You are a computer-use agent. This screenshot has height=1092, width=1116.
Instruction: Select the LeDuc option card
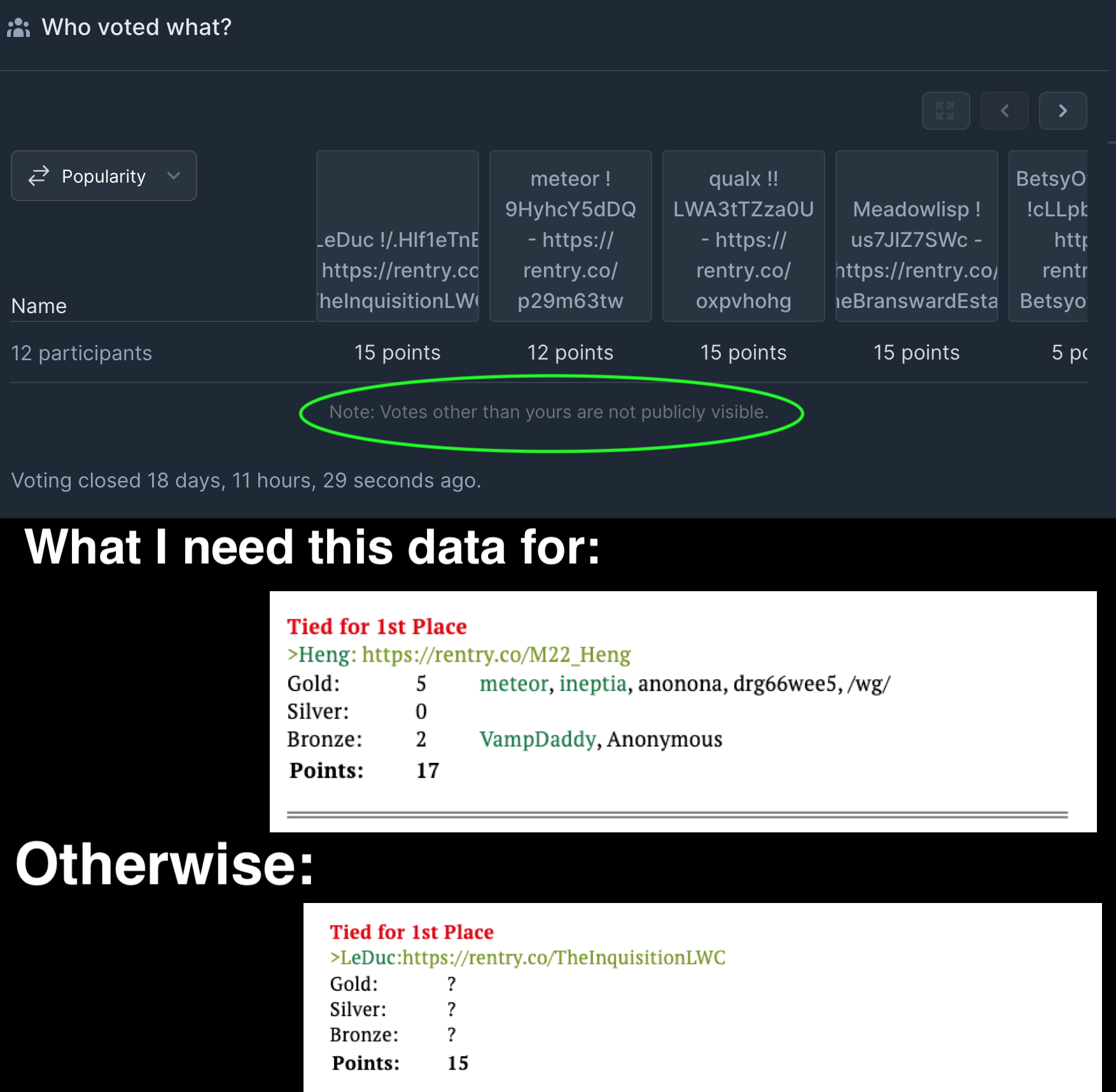(x=398, y=236)
